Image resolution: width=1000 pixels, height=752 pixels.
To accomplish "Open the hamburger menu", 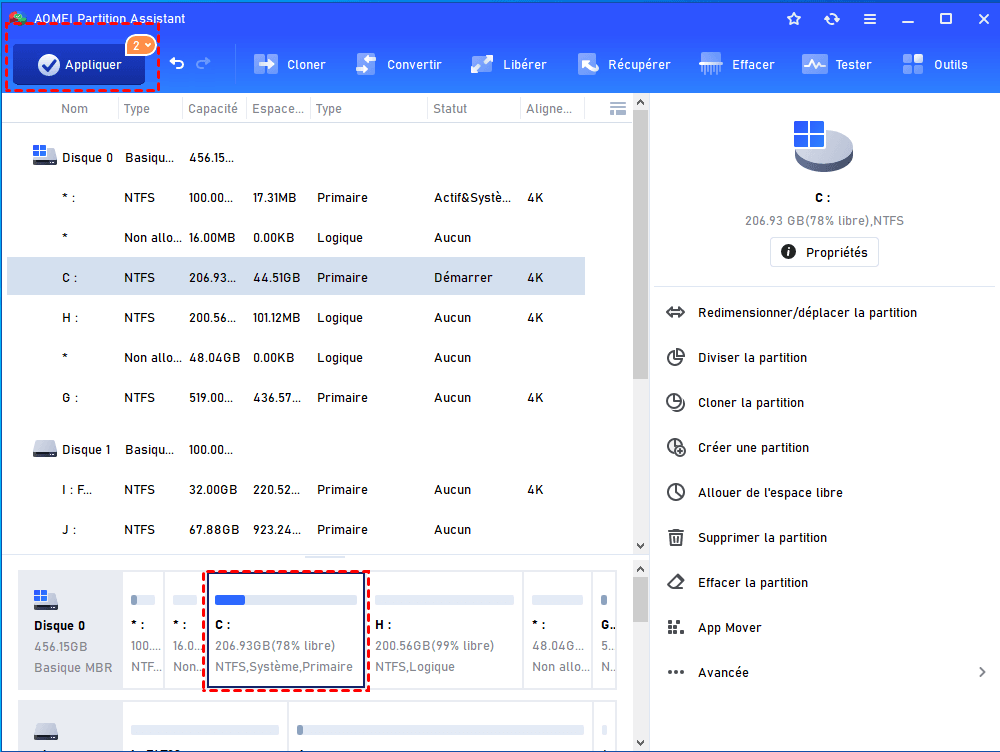I will click(x=870, y=19).
